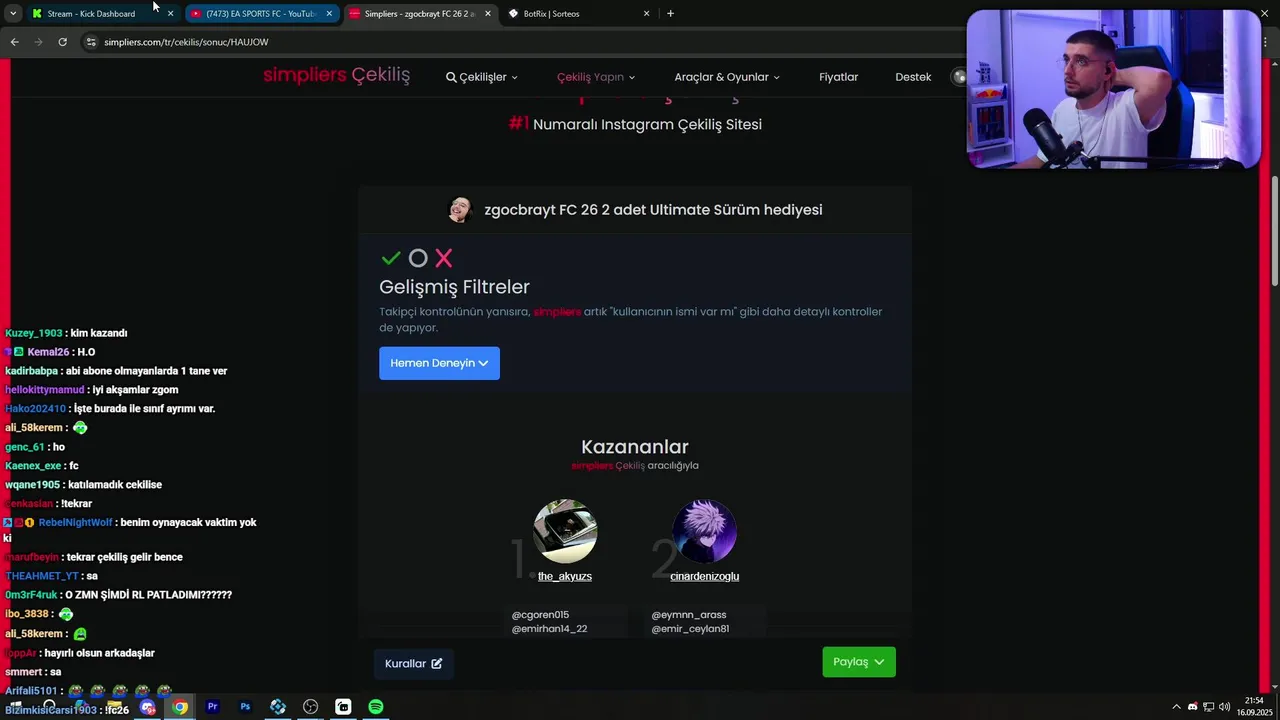
Task: Click the simpliers Çekiliş logo
Action: coord(336,75)
